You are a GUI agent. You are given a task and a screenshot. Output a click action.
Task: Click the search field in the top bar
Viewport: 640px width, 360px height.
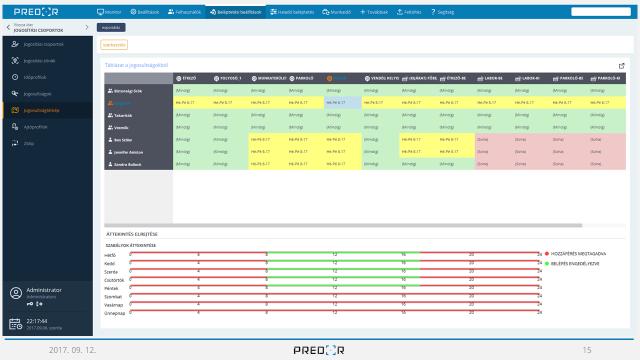tap(601, 11)
